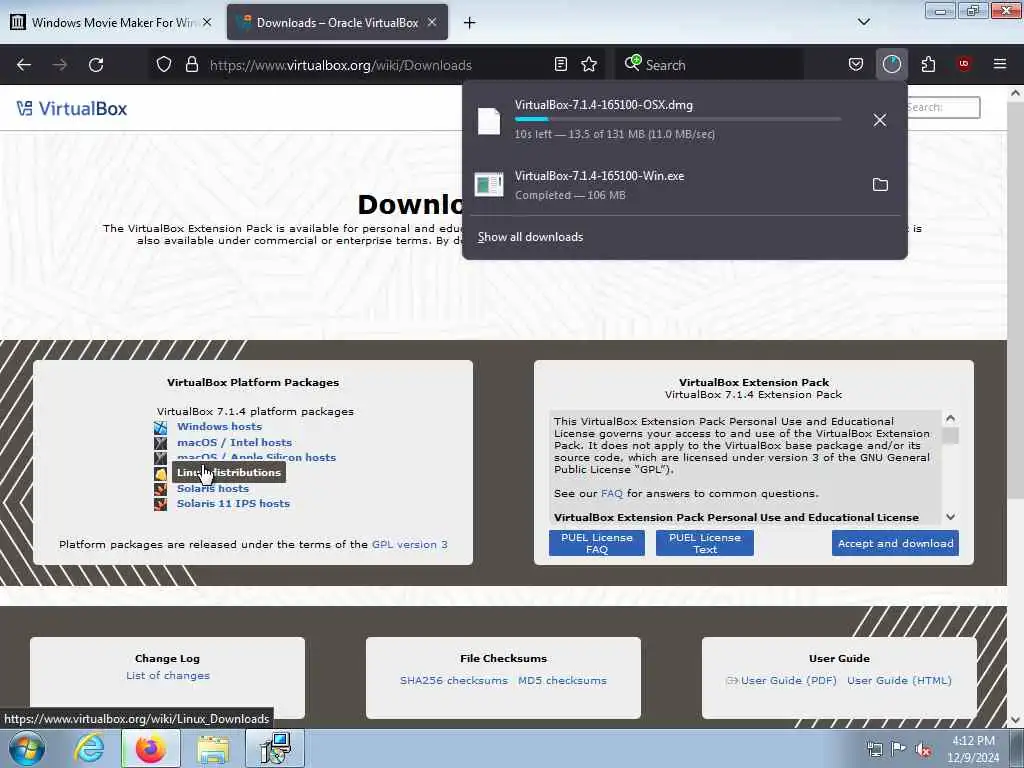Open tracking protection shield icon
The image size is (1024, 768).
(164, 64)
